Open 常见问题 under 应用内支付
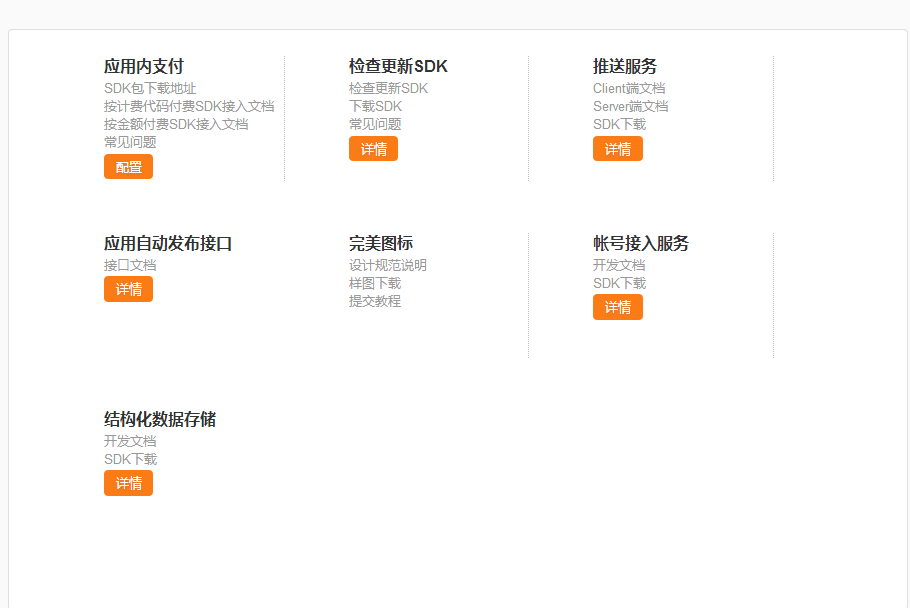The height and width of the screenshot is (608, 910). [130, 142]
